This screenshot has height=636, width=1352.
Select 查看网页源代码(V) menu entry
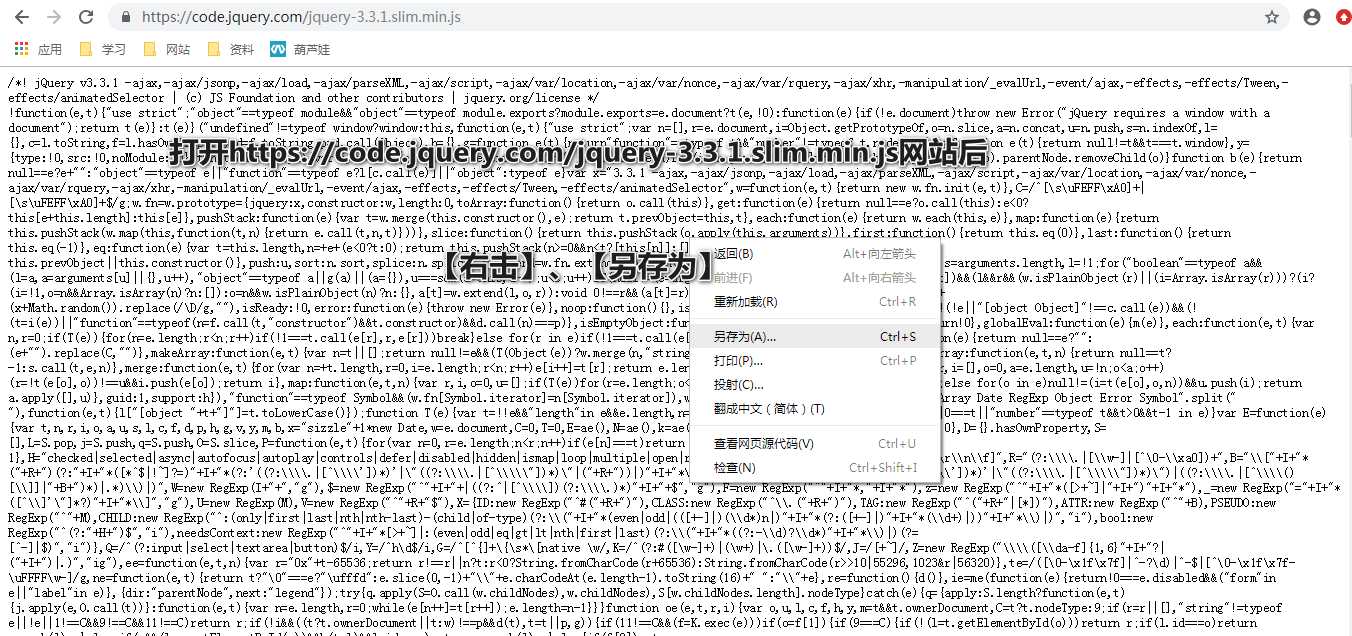815,444
